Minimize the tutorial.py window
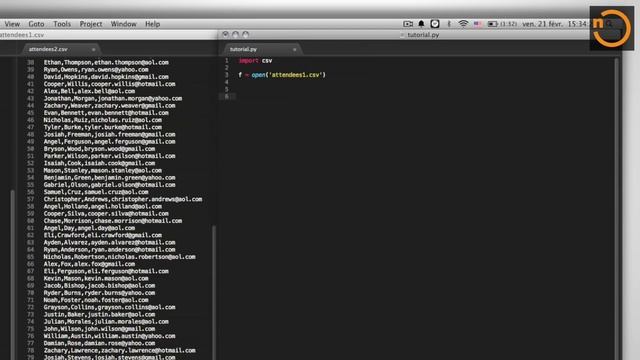 (x=235, y=35)
